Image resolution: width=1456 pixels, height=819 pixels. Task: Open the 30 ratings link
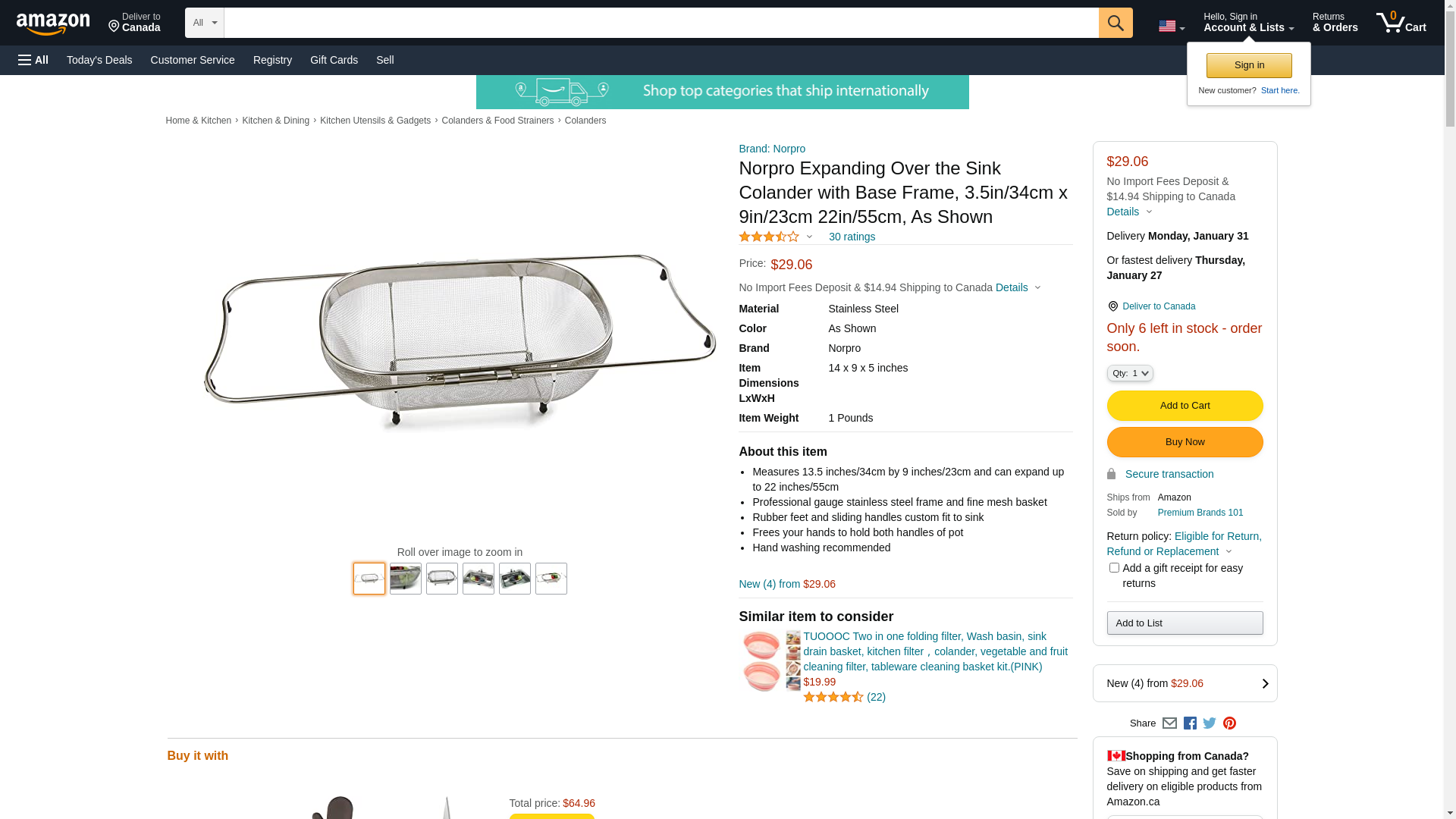[852, 237]
